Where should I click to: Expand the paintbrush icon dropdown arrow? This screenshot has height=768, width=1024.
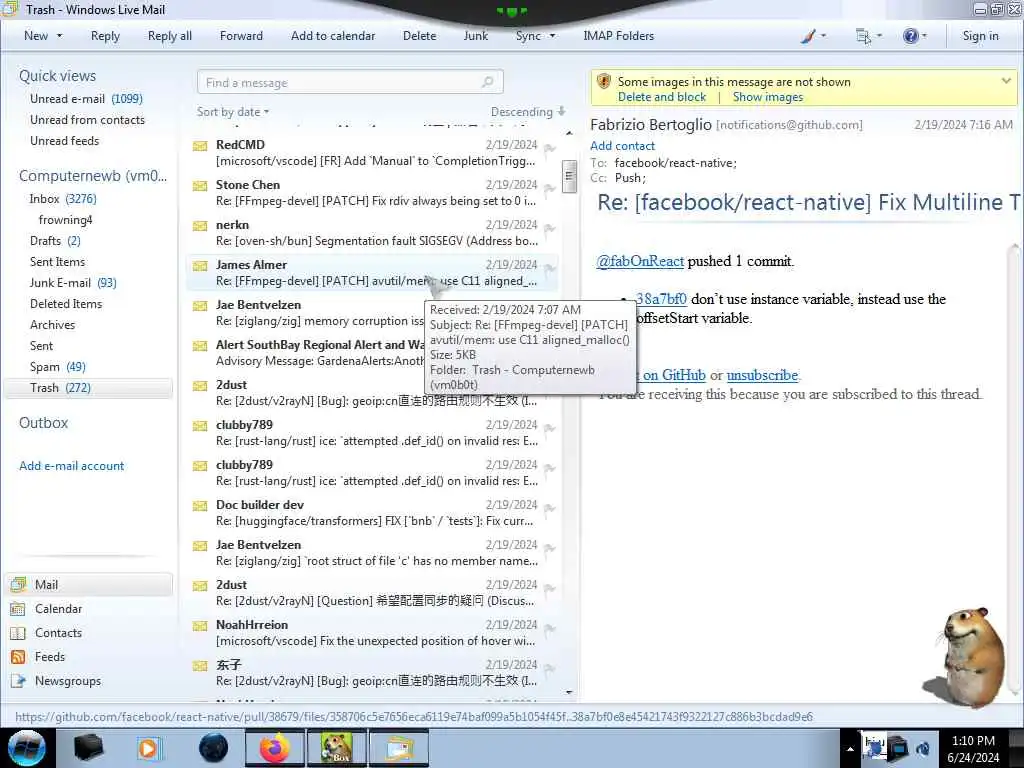823,36
